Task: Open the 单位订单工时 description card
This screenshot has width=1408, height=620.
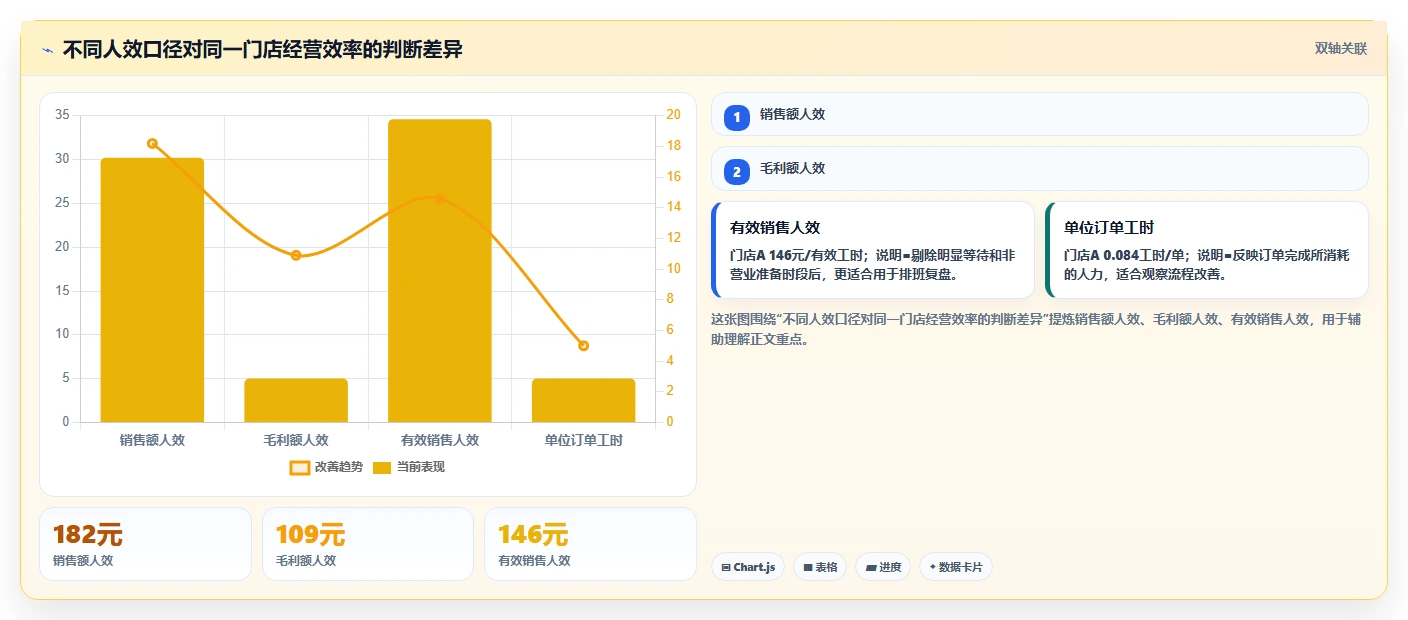Action: pos(1207,250)
